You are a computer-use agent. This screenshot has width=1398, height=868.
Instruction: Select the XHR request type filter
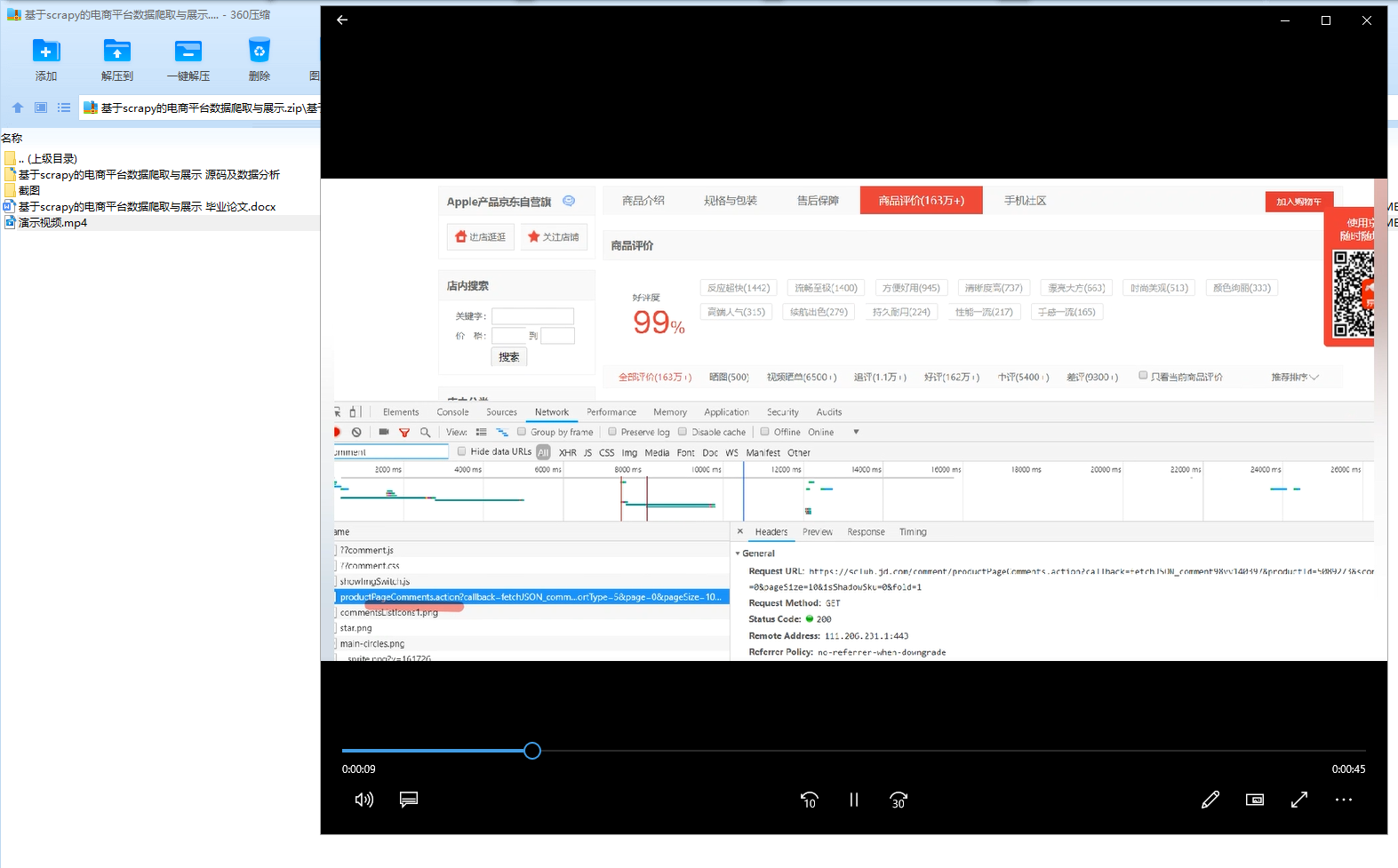coord(568,453)
